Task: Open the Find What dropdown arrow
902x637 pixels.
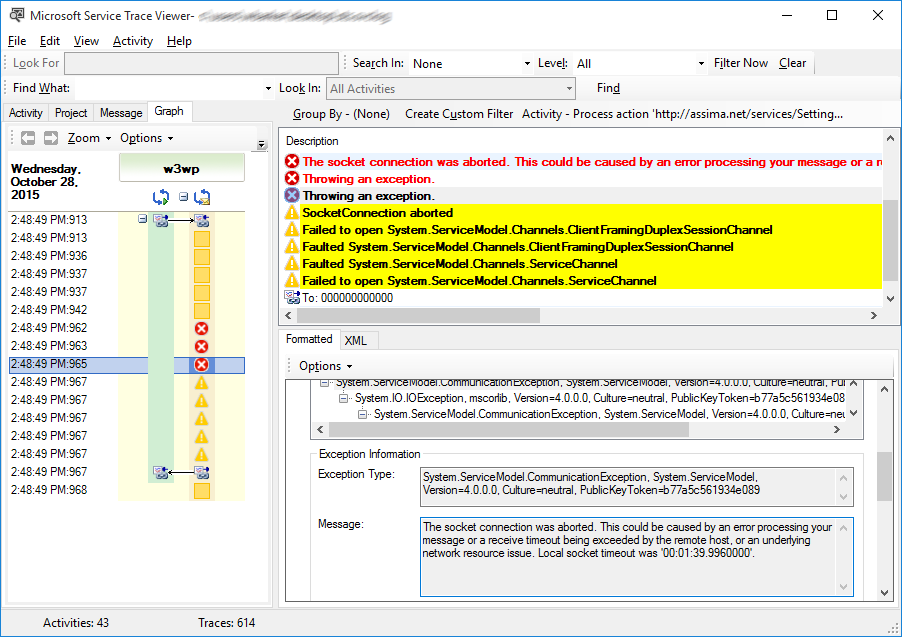Action: click(x=268, y=89)
